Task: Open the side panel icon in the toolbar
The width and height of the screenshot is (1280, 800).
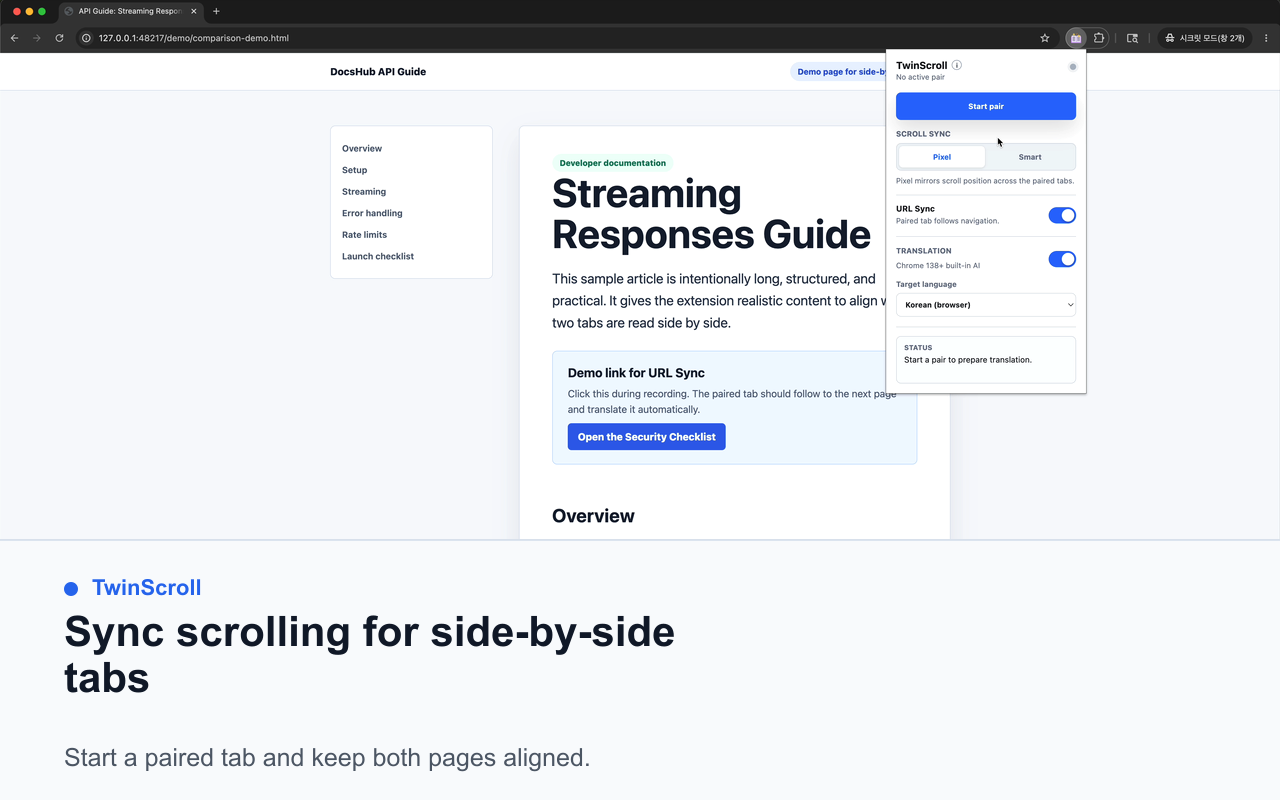Action: (1132, 38)
